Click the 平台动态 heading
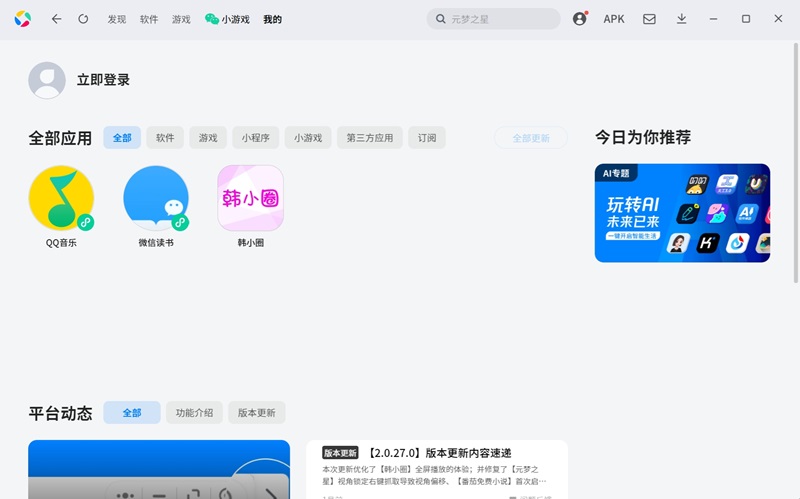 pos(60,413)
